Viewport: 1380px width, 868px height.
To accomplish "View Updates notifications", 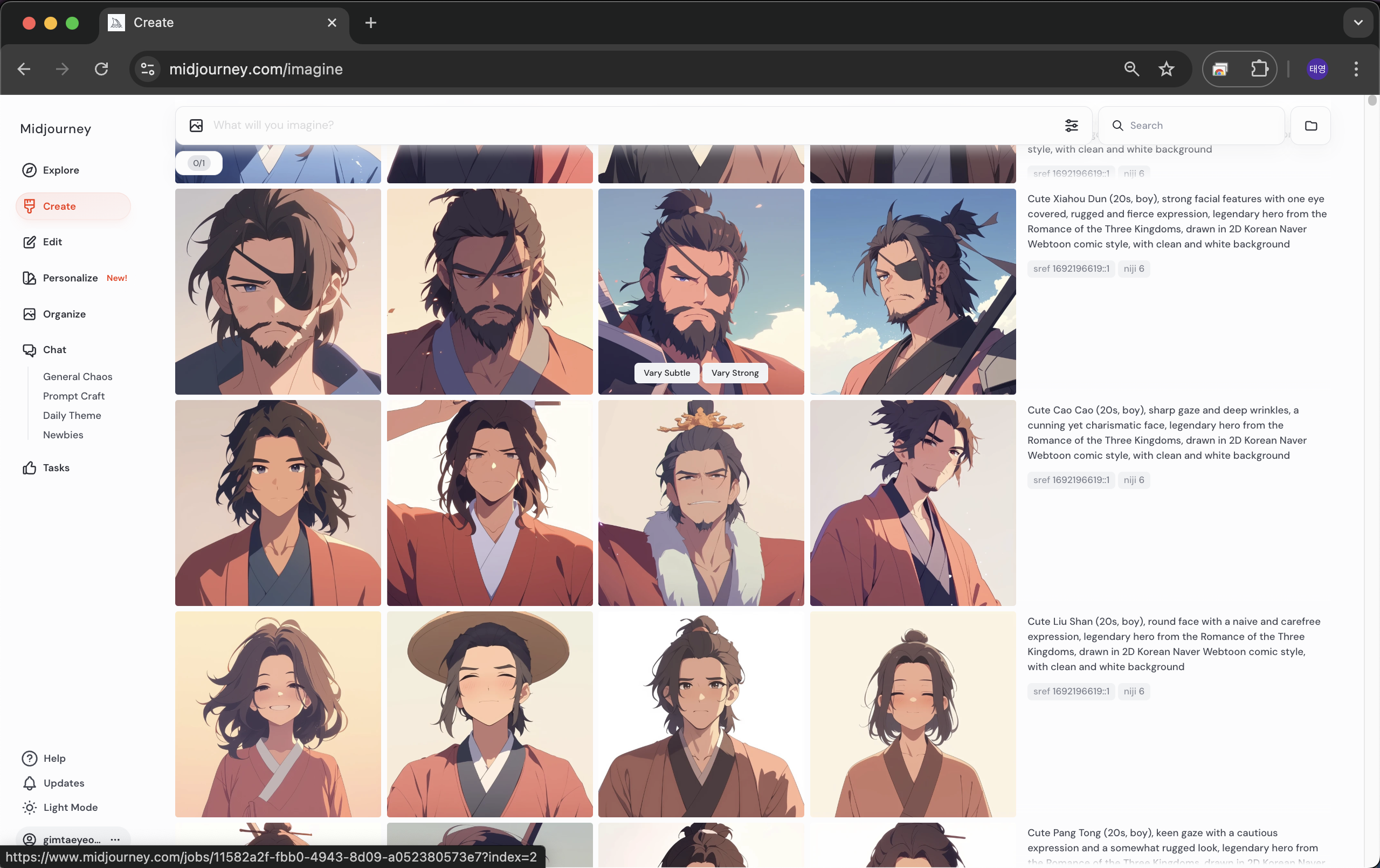I will pyautogui.click(x=53, y=783).
